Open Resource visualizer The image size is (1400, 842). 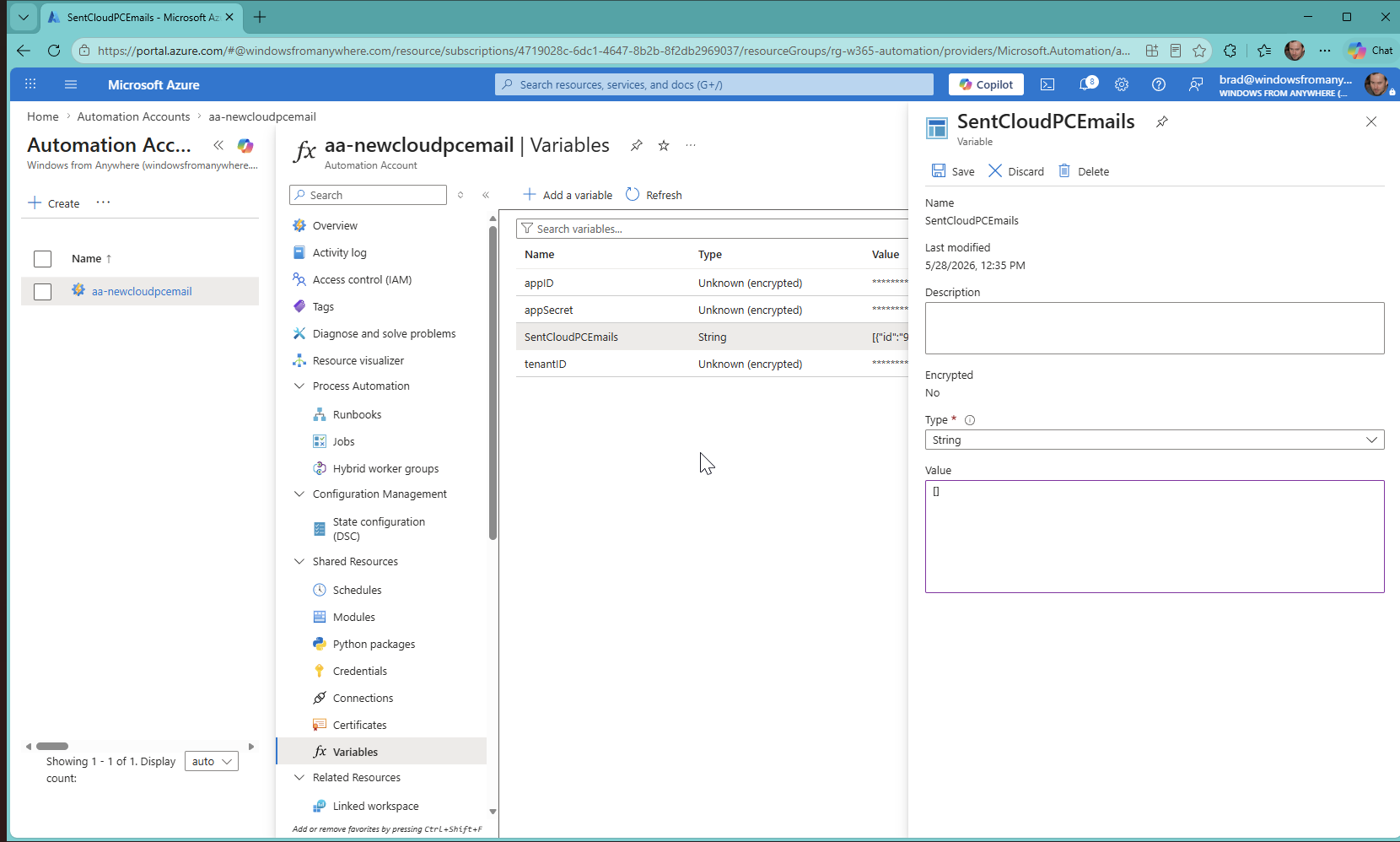tap(358, 360)
